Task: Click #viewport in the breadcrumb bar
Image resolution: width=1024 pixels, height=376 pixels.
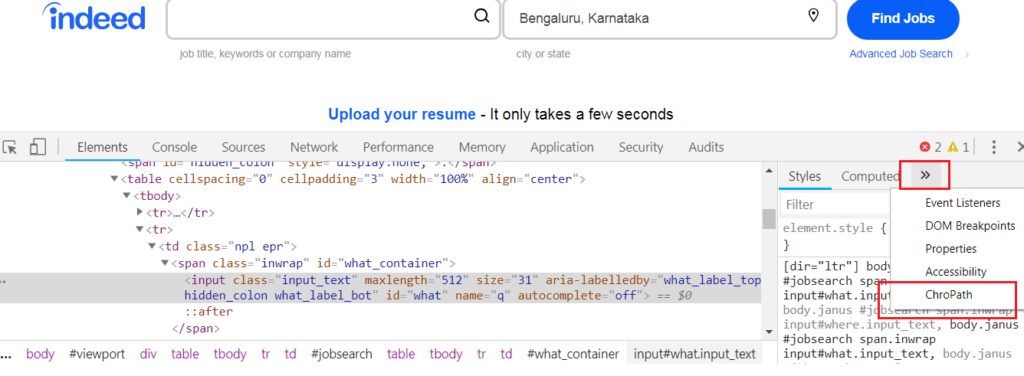Action: point(97,354)
